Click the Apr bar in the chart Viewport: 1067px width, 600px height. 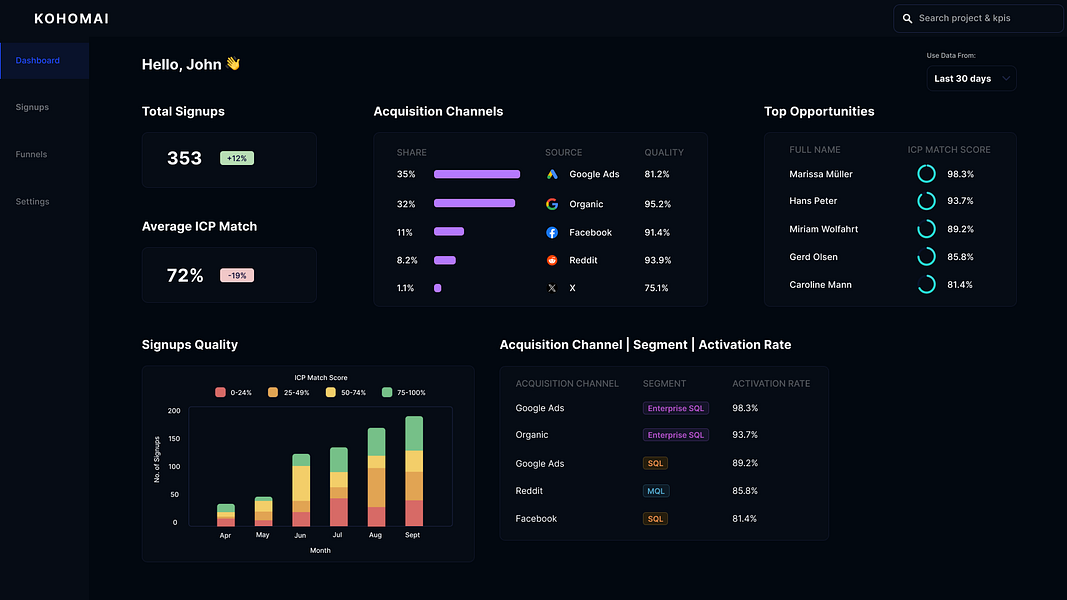(x=226, y=515)
